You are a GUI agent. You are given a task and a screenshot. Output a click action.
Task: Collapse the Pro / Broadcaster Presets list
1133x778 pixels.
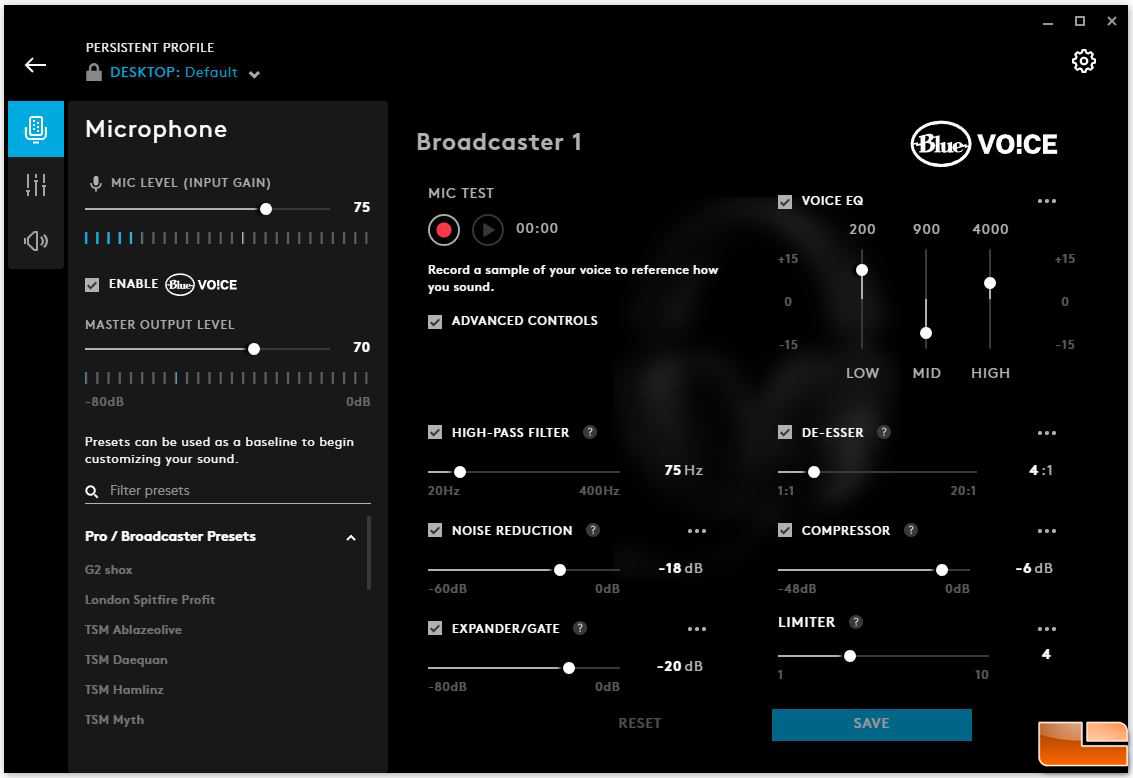tap(350, 537)
